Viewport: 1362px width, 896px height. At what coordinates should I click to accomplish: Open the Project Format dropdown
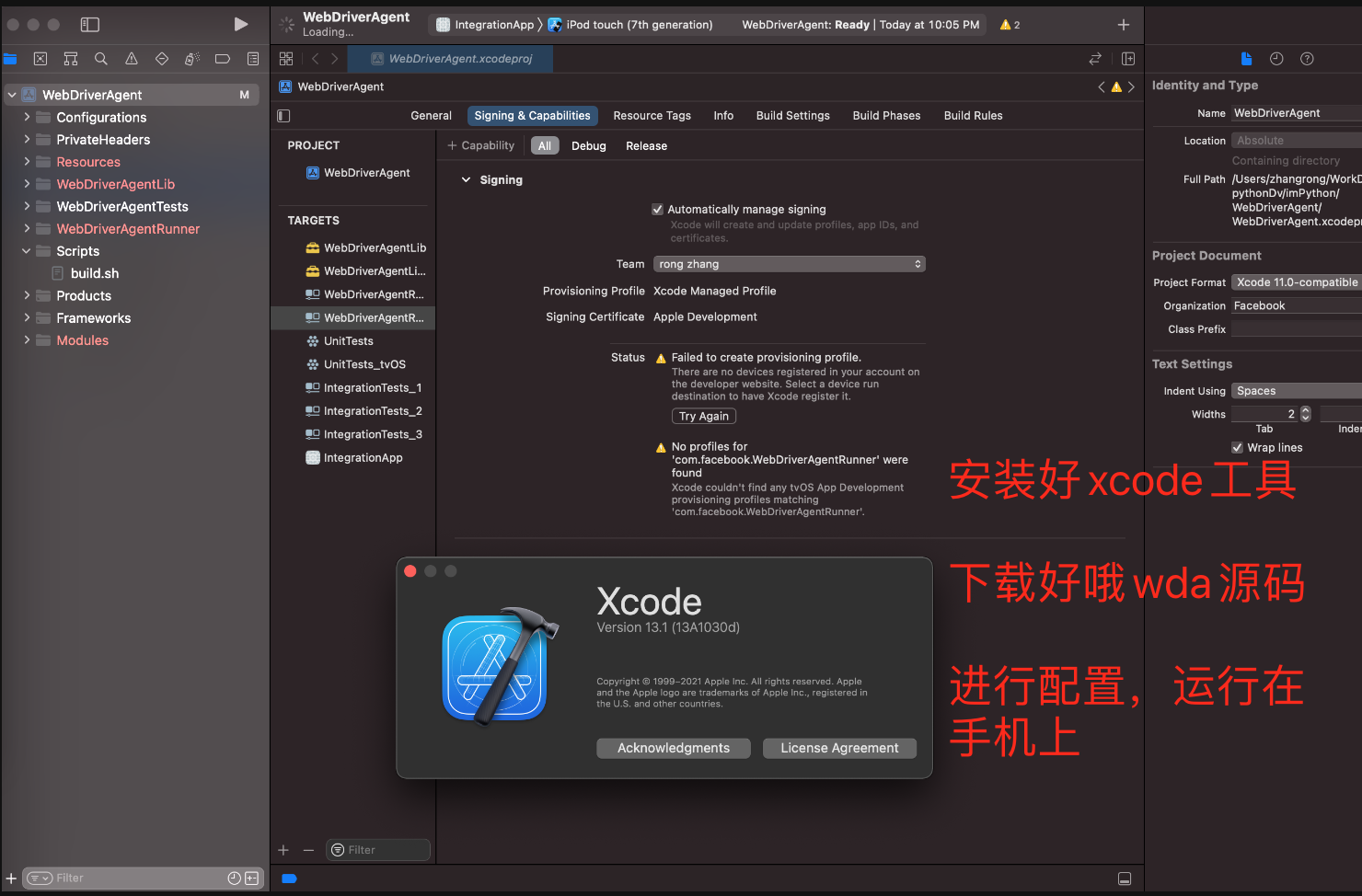1297,282
